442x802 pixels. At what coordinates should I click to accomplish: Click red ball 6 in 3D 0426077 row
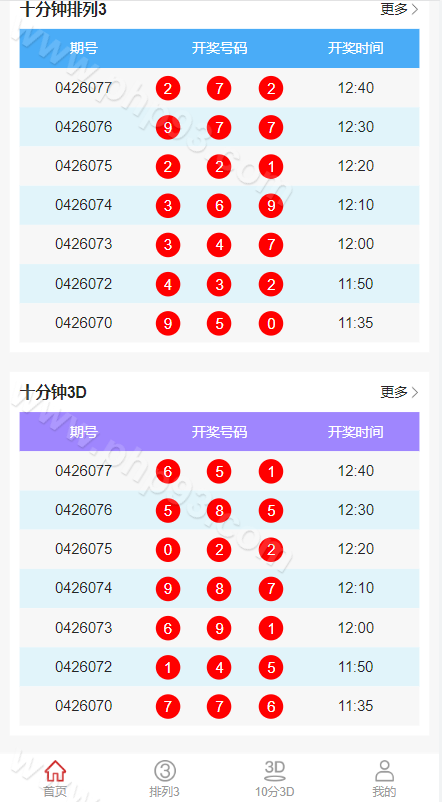tap(168, 471)
